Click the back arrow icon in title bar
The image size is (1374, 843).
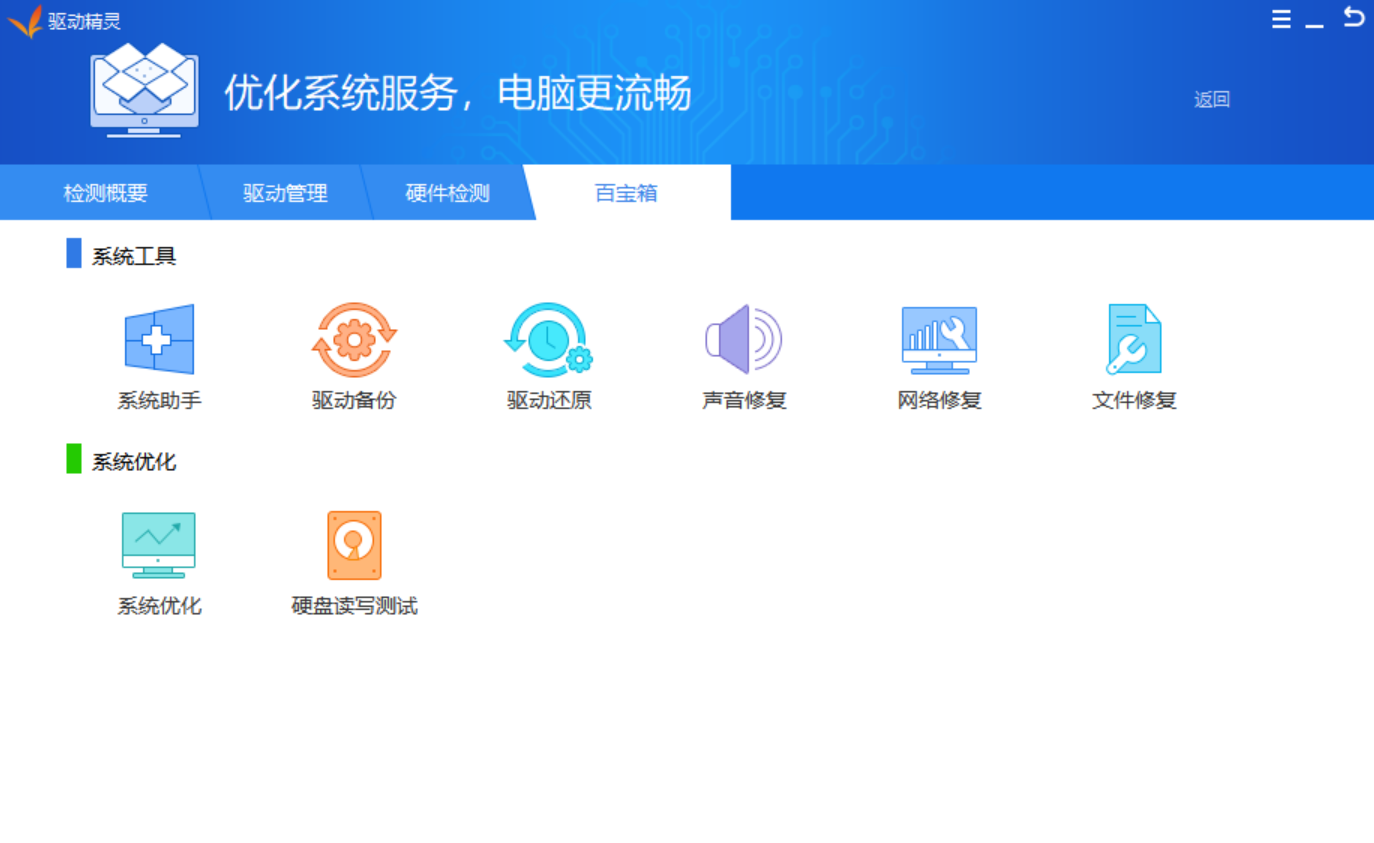click(1353, 17)
